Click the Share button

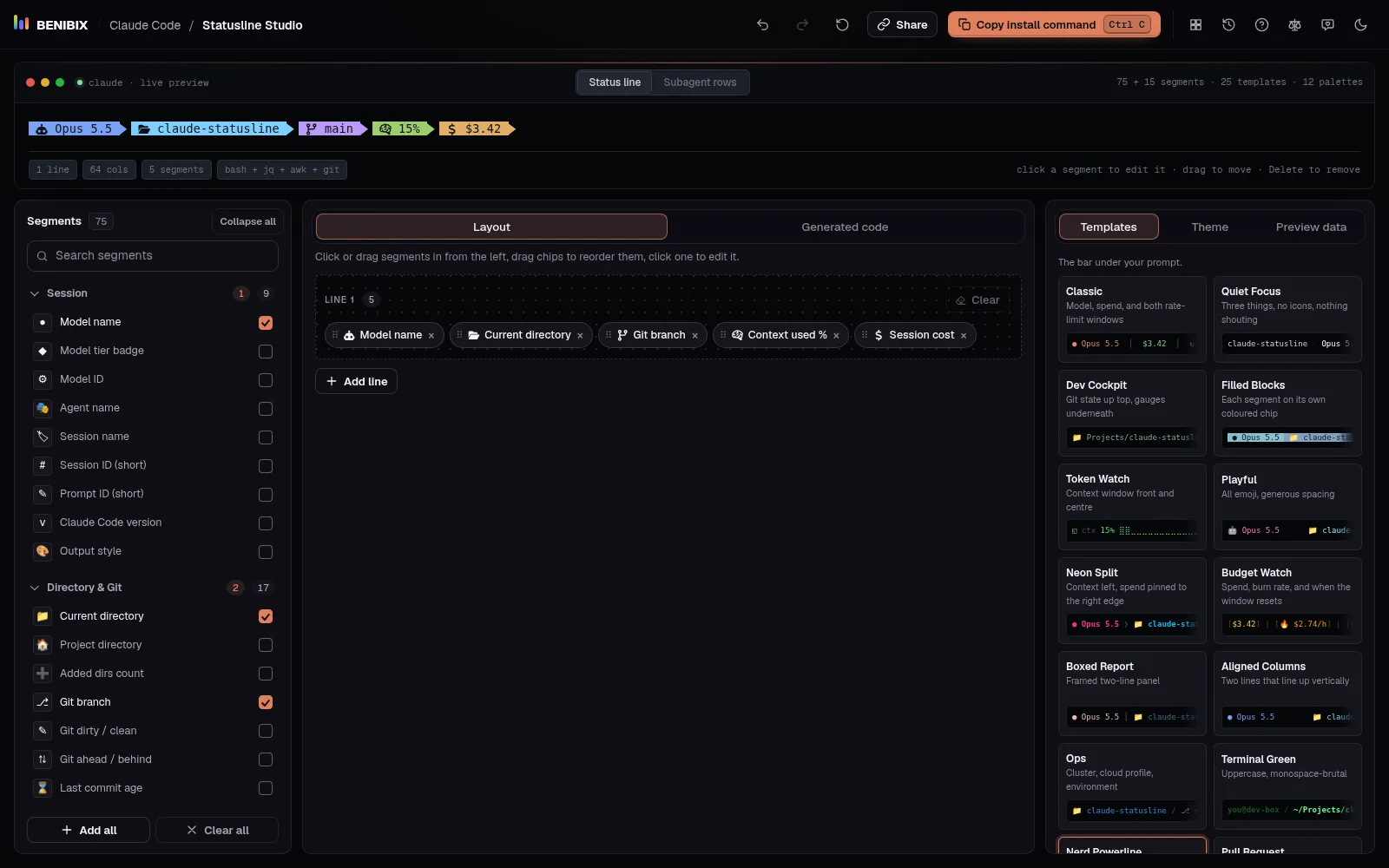coord(902,24)
